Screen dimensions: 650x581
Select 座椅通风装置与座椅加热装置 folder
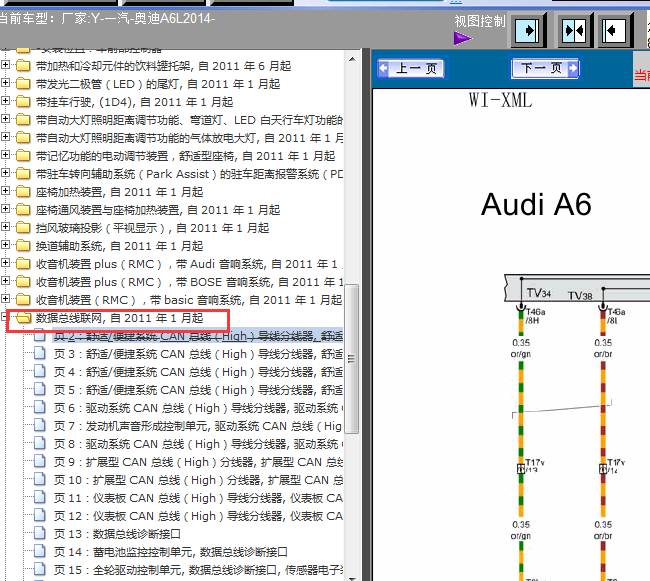click(158, 210)
